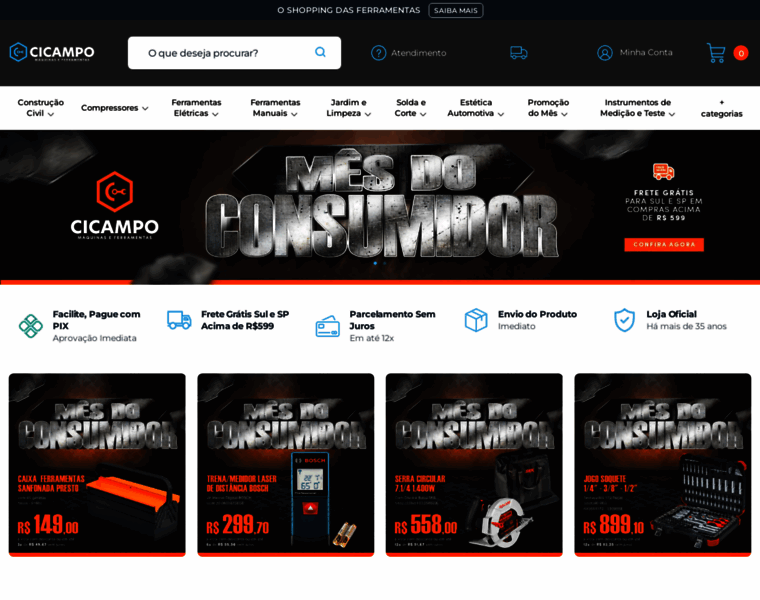Click the search magnifier icon
Viewport: 760px width, 600px height.
(x=320, y=52)
